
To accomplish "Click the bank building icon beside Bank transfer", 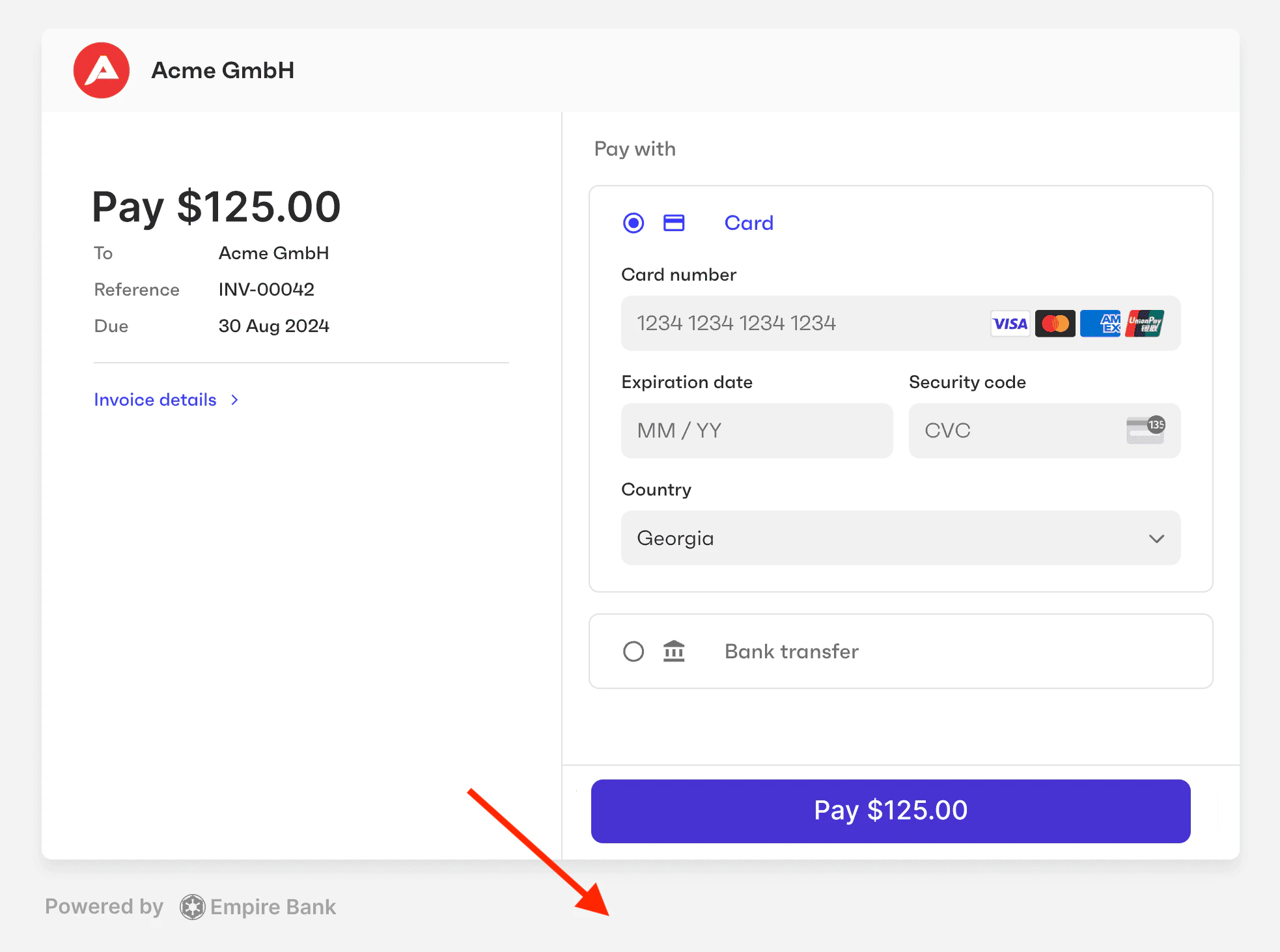I will click(674, 651).
